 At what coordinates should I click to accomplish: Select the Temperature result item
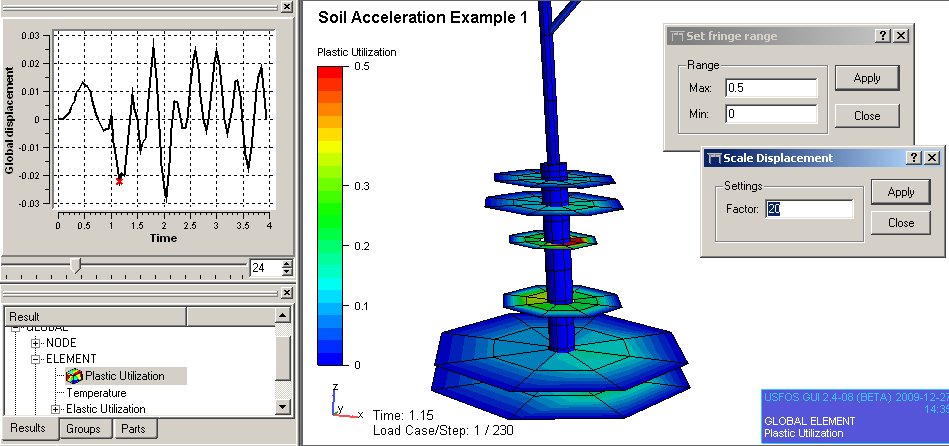point(96,393)
